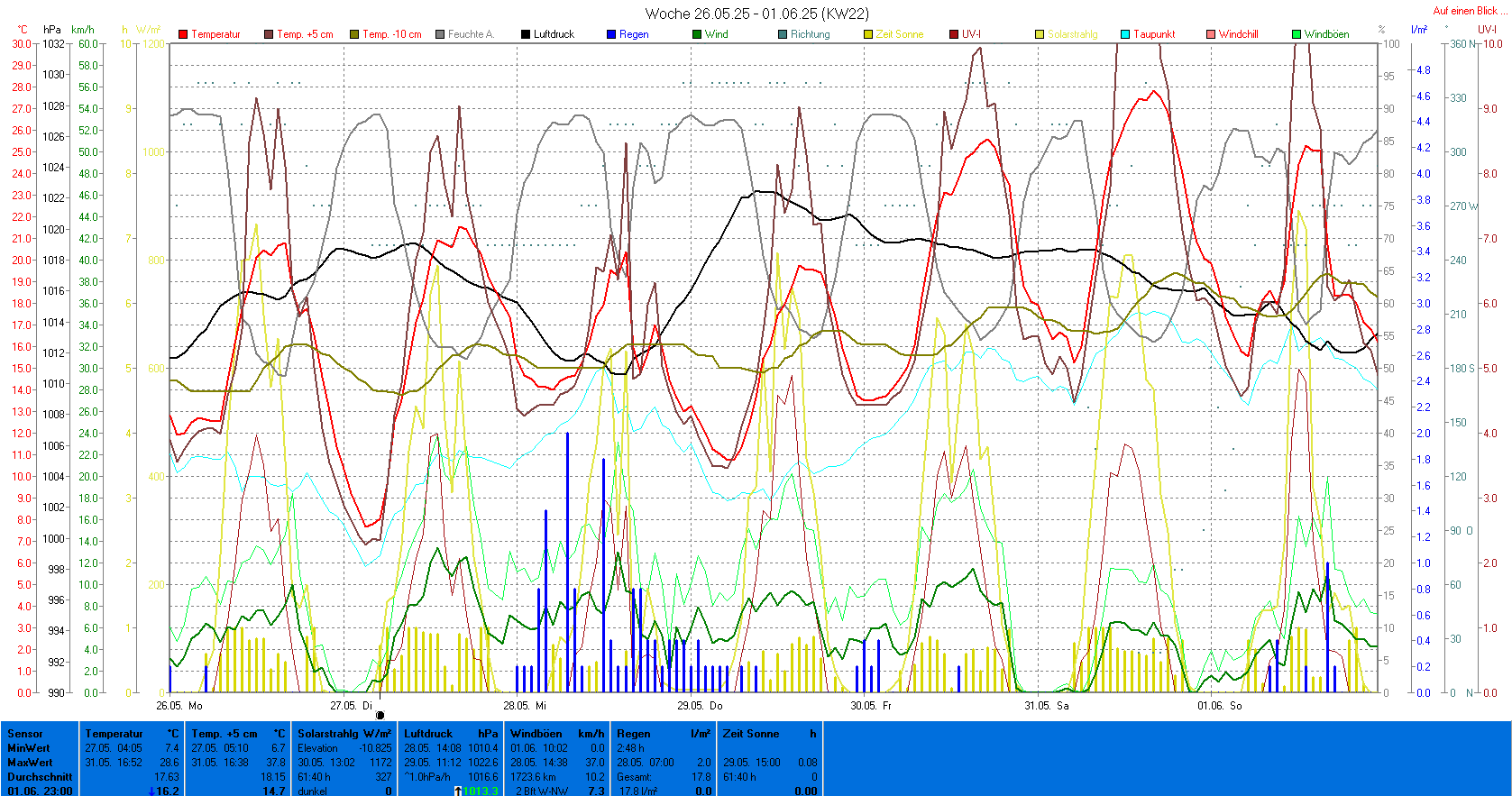Click the 'Richtung' legend label

click(x=811, y=34)
